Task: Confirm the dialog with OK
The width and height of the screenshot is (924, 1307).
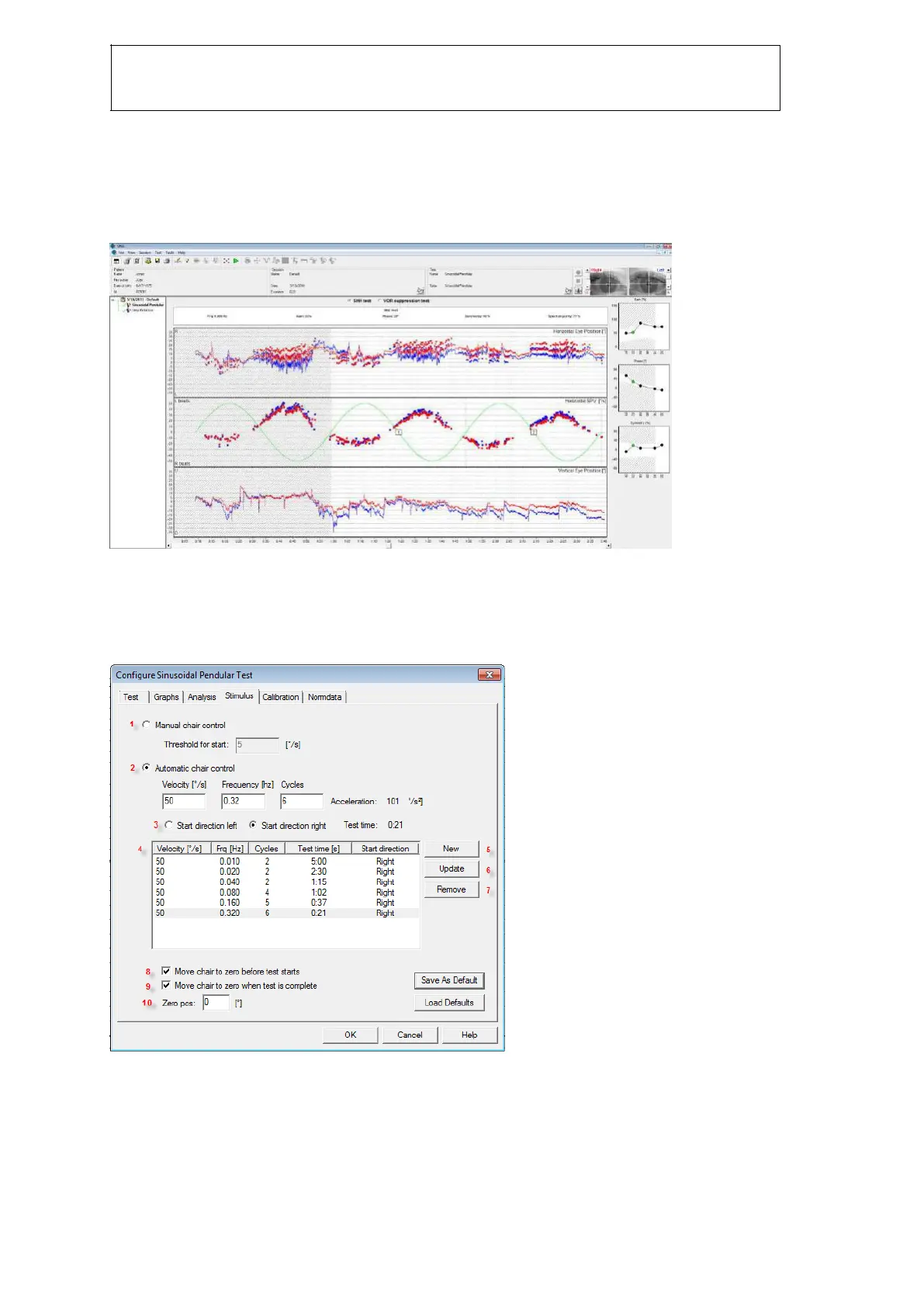Action: click(351, 1035)
